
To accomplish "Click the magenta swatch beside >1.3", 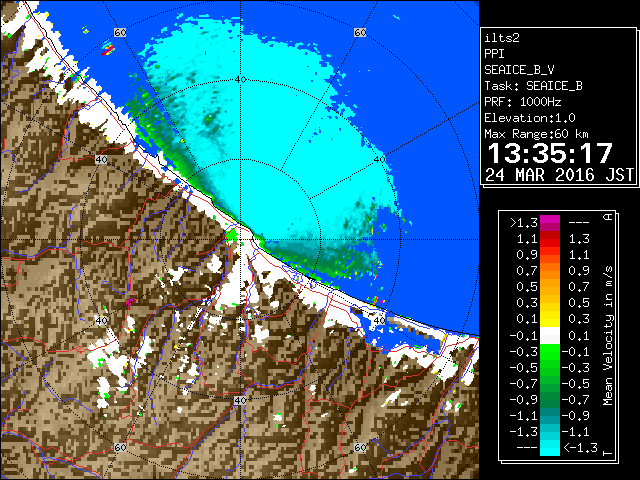I will 549,223.
